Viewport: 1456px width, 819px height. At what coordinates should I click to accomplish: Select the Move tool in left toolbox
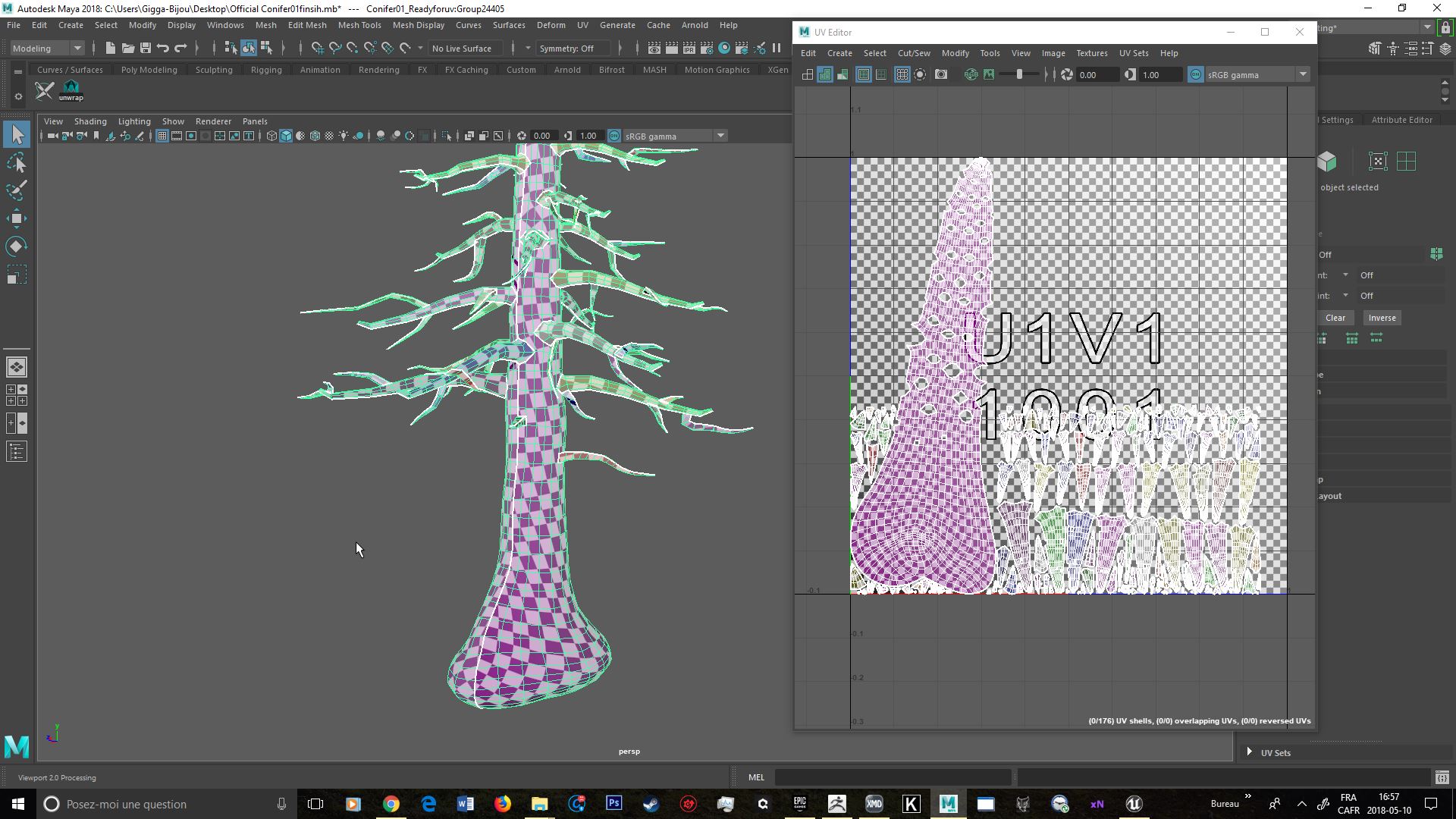tap(17, 218)
